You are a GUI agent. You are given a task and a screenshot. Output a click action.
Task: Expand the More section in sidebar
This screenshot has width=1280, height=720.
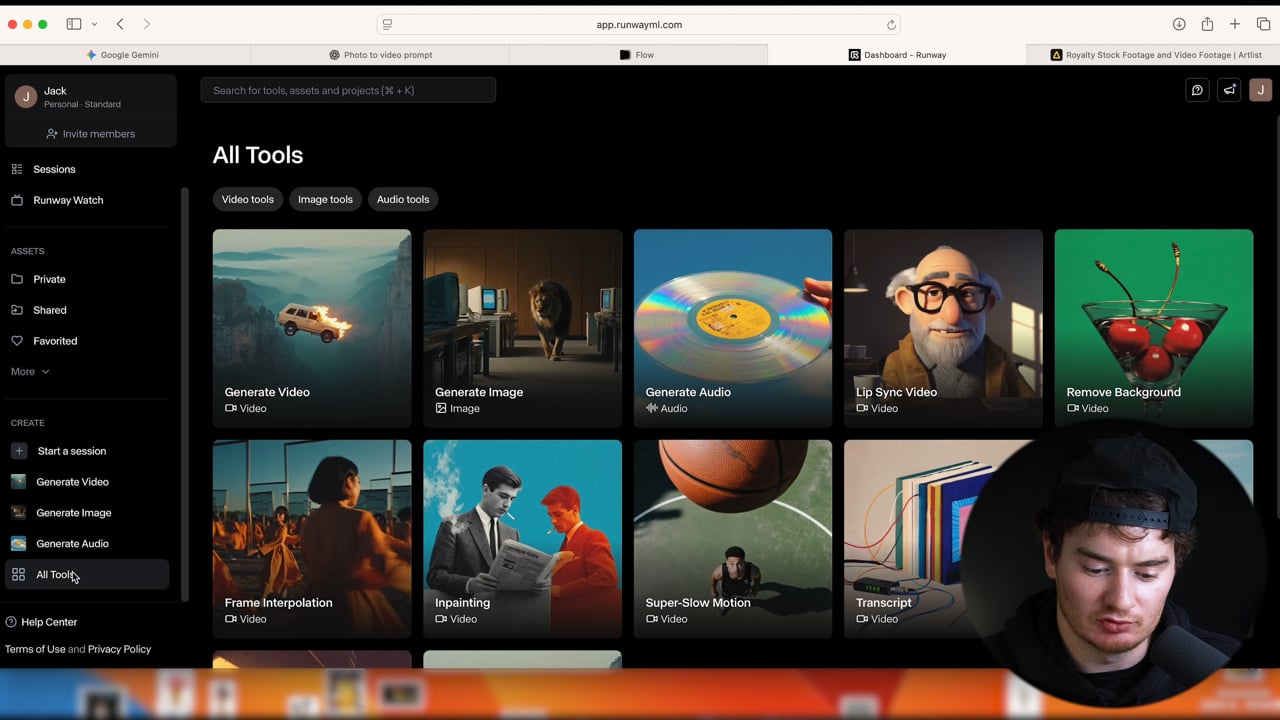[30, 372]
